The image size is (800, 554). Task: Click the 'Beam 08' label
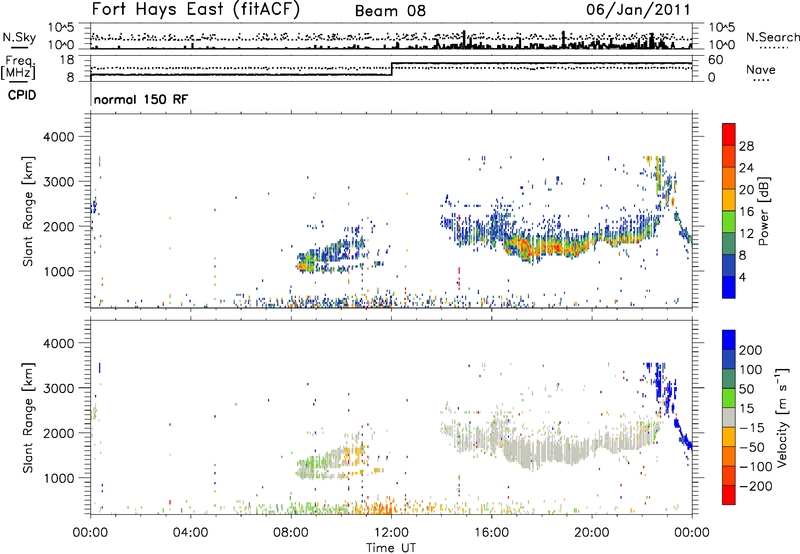390,11
